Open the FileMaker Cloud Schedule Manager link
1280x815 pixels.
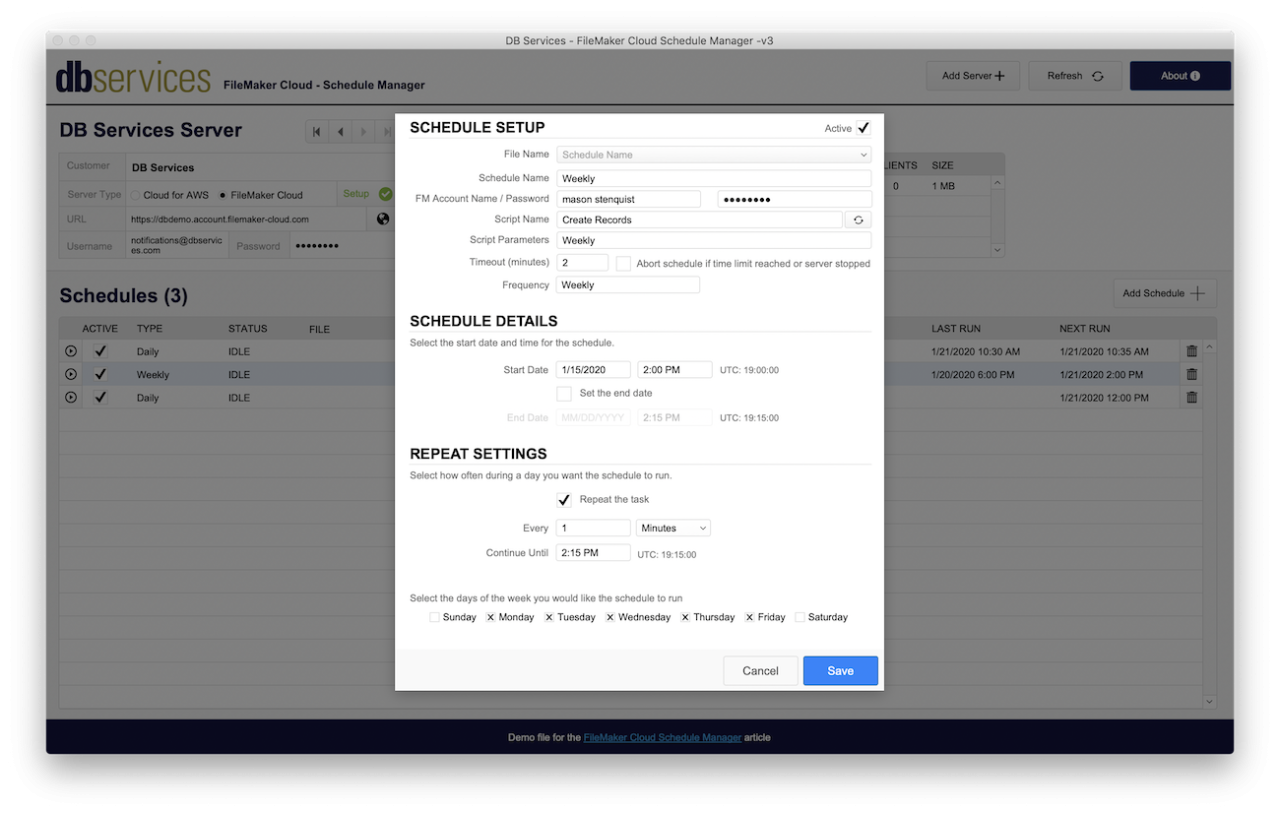click(662, 738)
